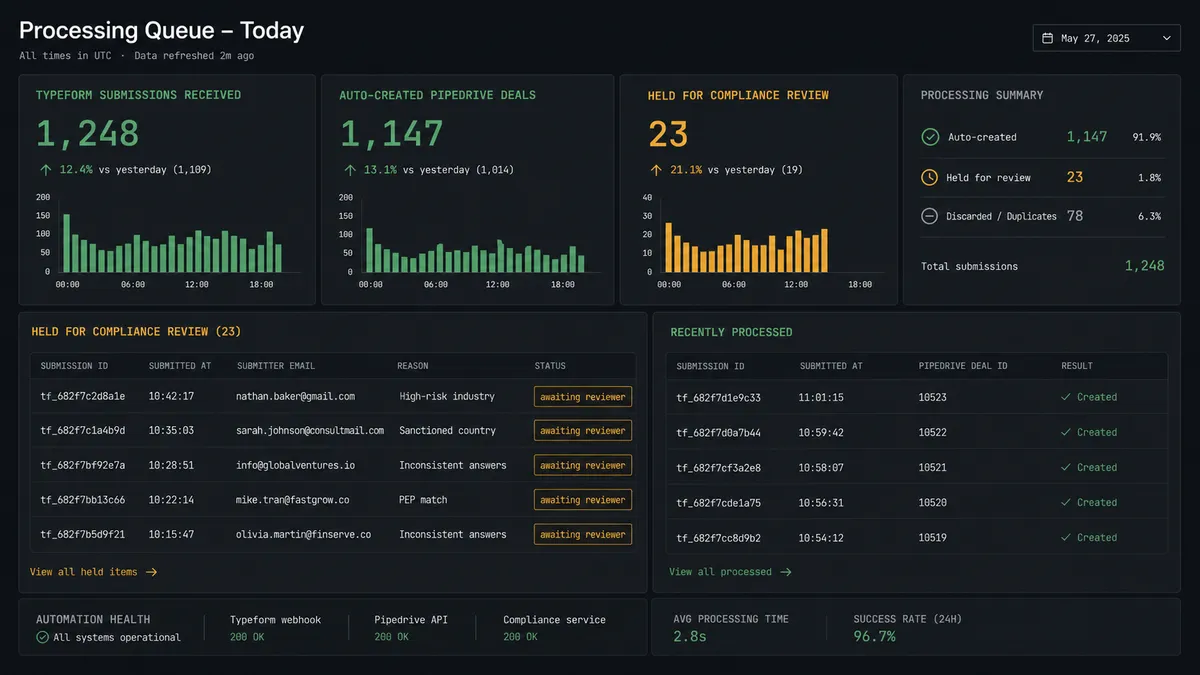
Task: Select submission ID tf_682f7bb13c66
Action: [x=83, y=500]
